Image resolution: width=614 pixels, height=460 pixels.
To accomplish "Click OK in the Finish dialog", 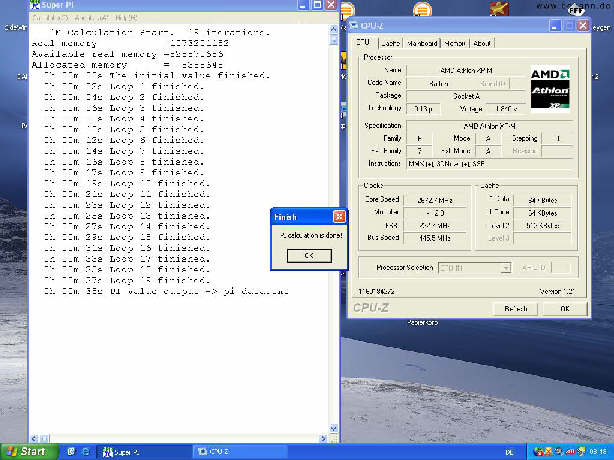I will [309, 256].
